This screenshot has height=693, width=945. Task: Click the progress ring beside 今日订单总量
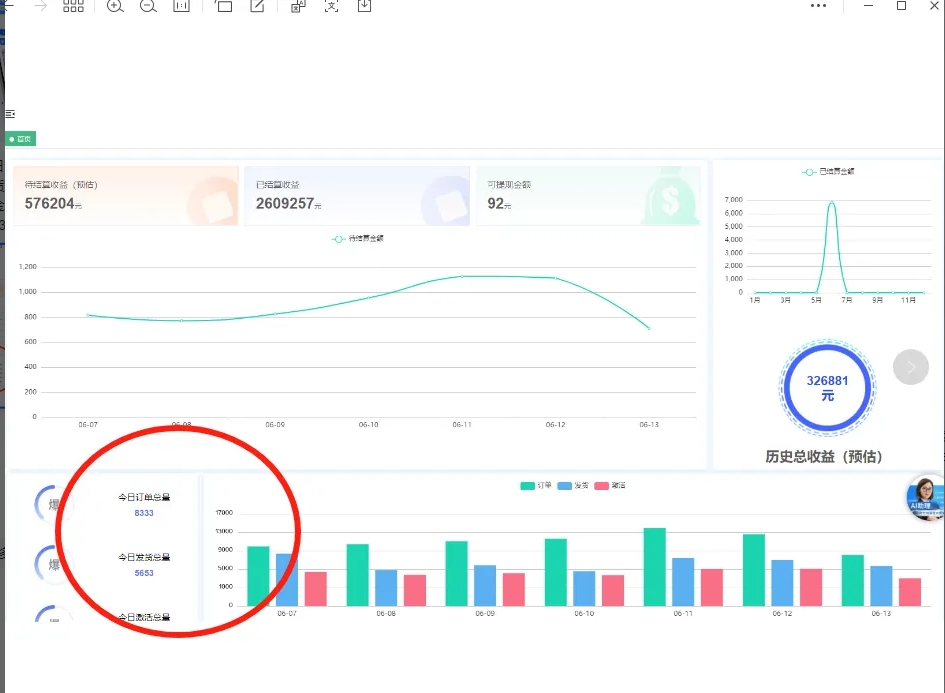[x=53, y=504]
